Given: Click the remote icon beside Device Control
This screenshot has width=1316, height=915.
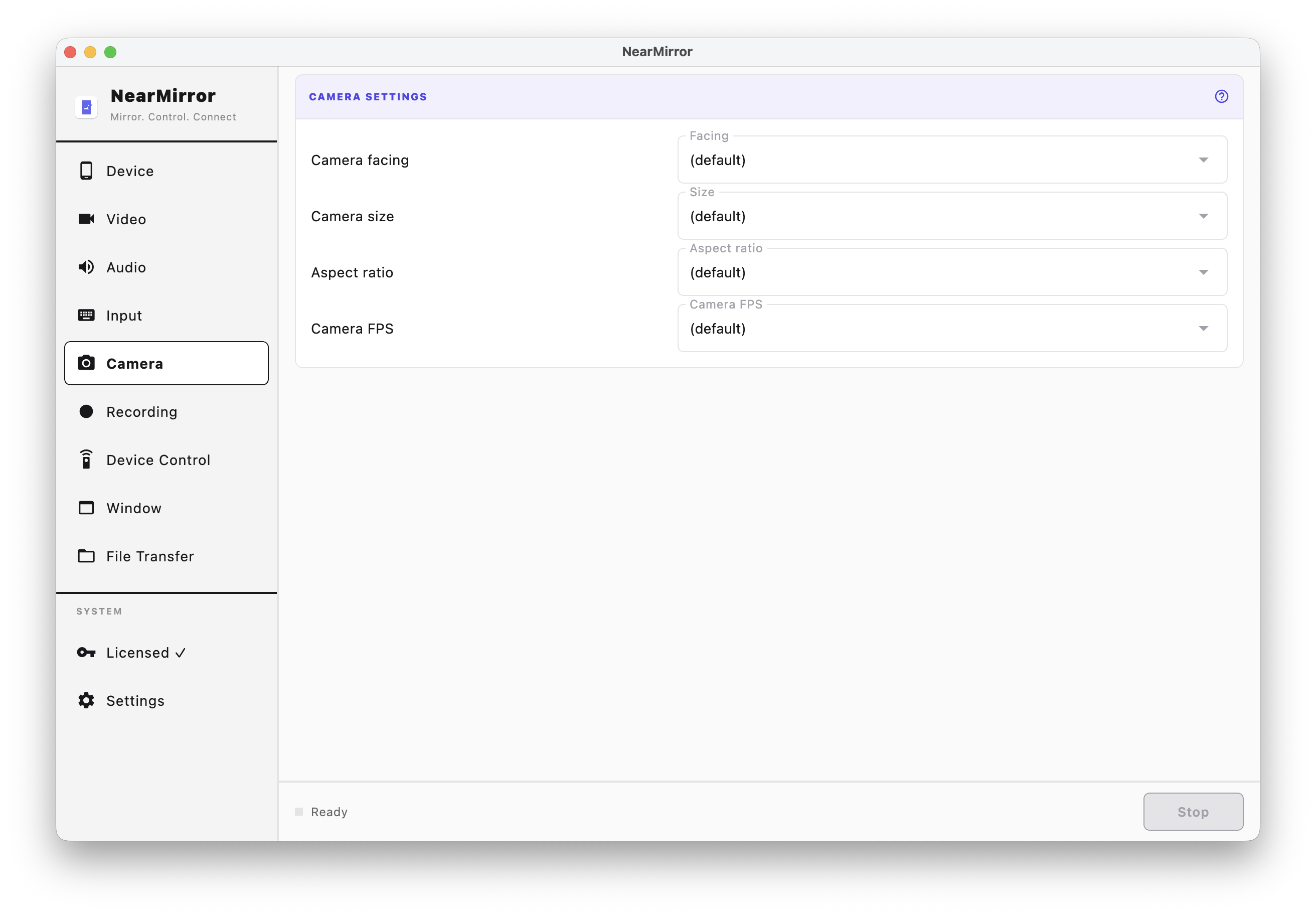Looking at the screenshot, I should (x=86, y=460).
